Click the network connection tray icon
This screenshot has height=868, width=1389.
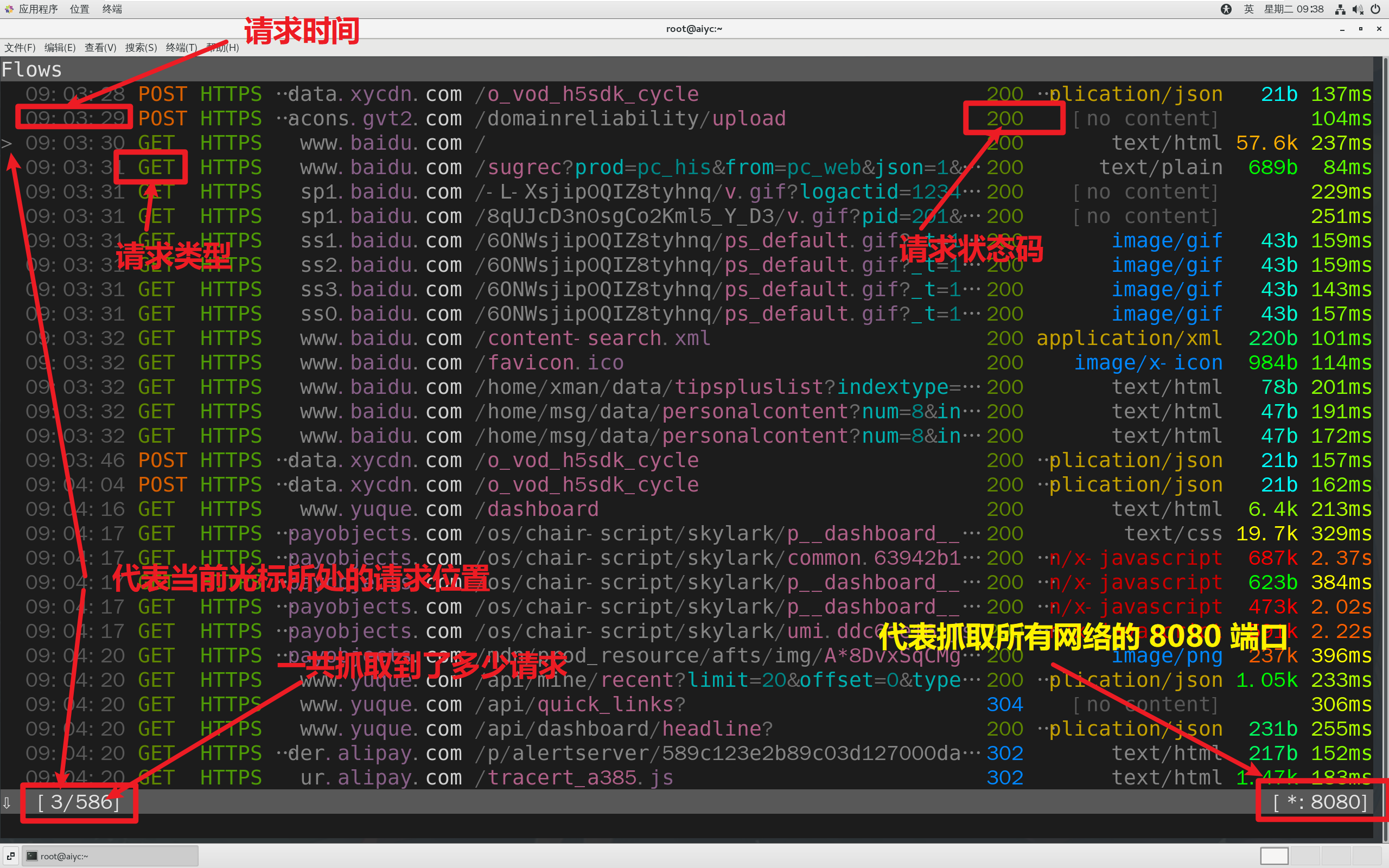tap(1340, 9)
